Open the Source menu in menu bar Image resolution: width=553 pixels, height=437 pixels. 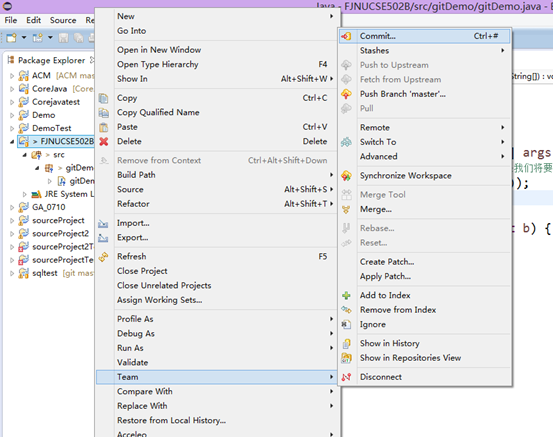click(x=63, y=20)
